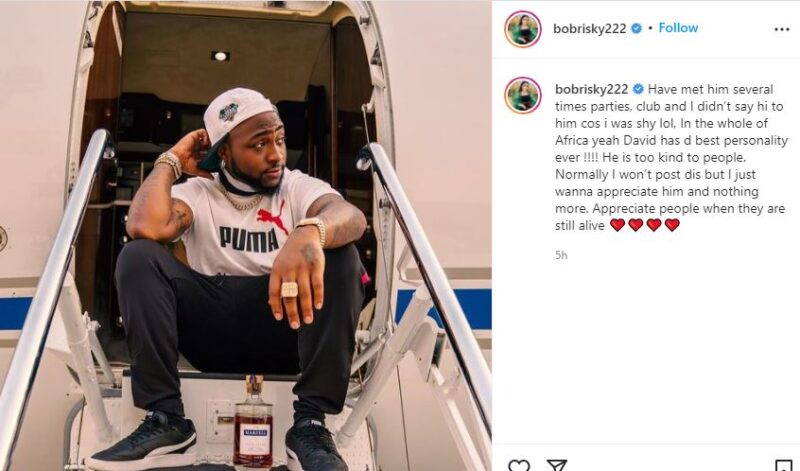Image resolution: width=800 pixels, height=471 pixels.
Task: Click the red heart emojis in caption
Action: click(645, 225)
